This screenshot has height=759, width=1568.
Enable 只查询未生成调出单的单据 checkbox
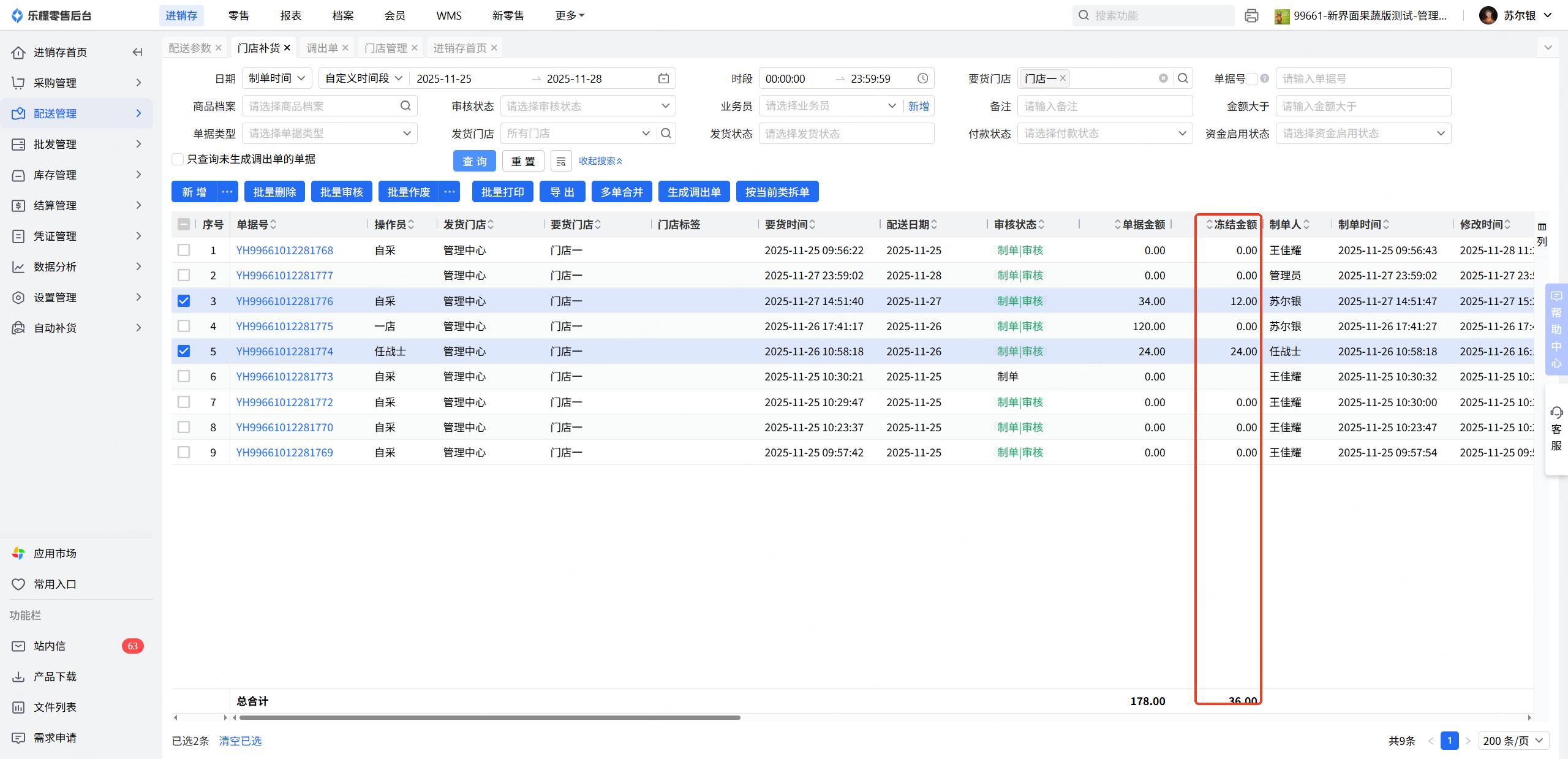178,159
